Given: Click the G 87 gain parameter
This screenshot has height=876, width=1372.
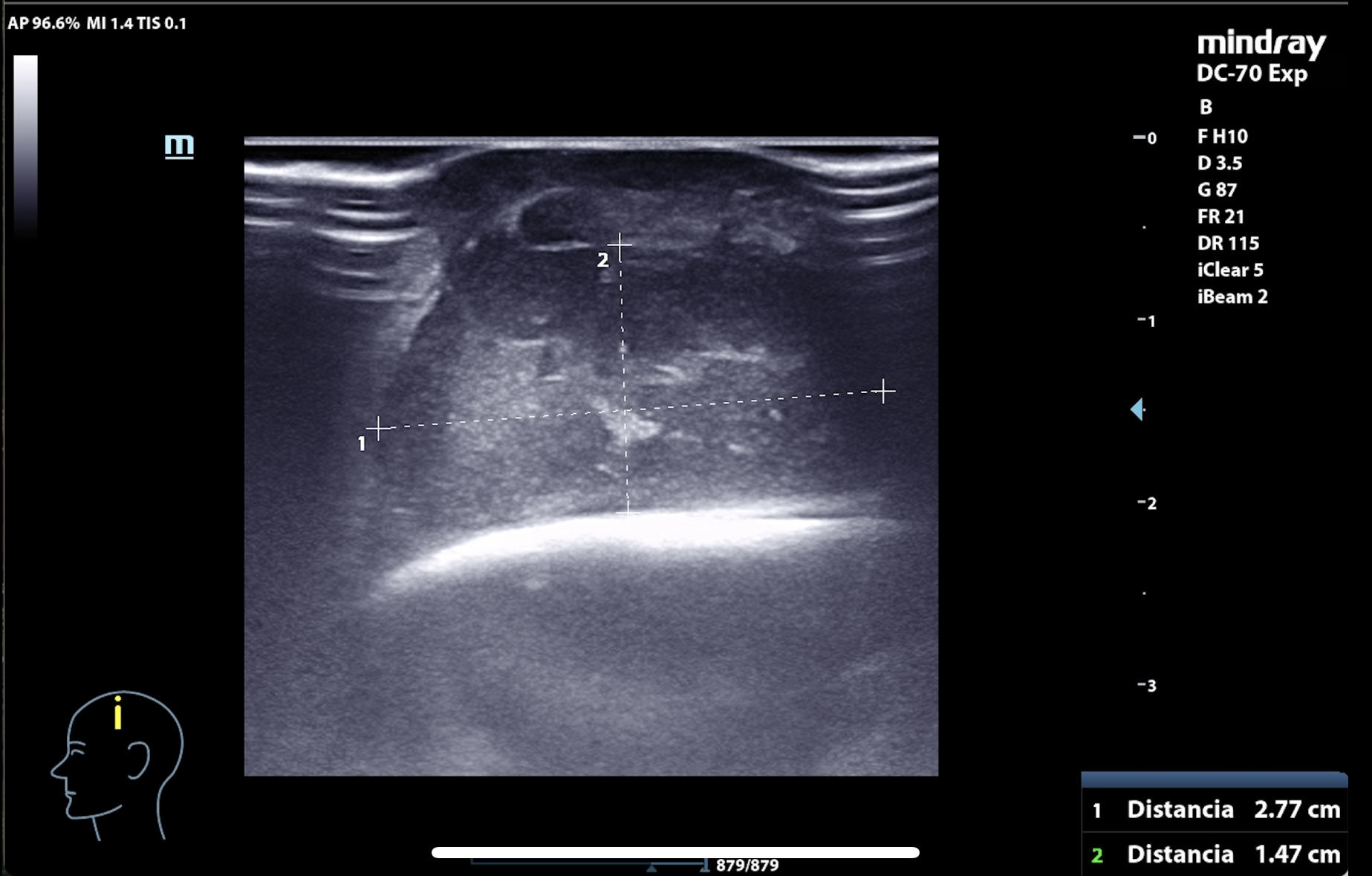Looking at the screenshot, I should (x=1217, y=190).
